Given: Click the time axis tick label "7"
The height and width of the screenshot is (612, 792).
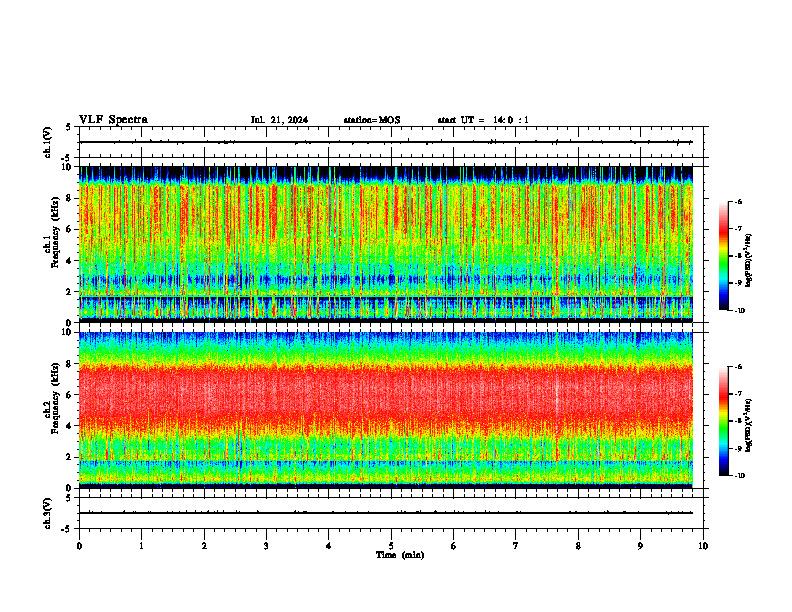Looking at the screenshot, I should pyautogui.click(x=516, y=546).
